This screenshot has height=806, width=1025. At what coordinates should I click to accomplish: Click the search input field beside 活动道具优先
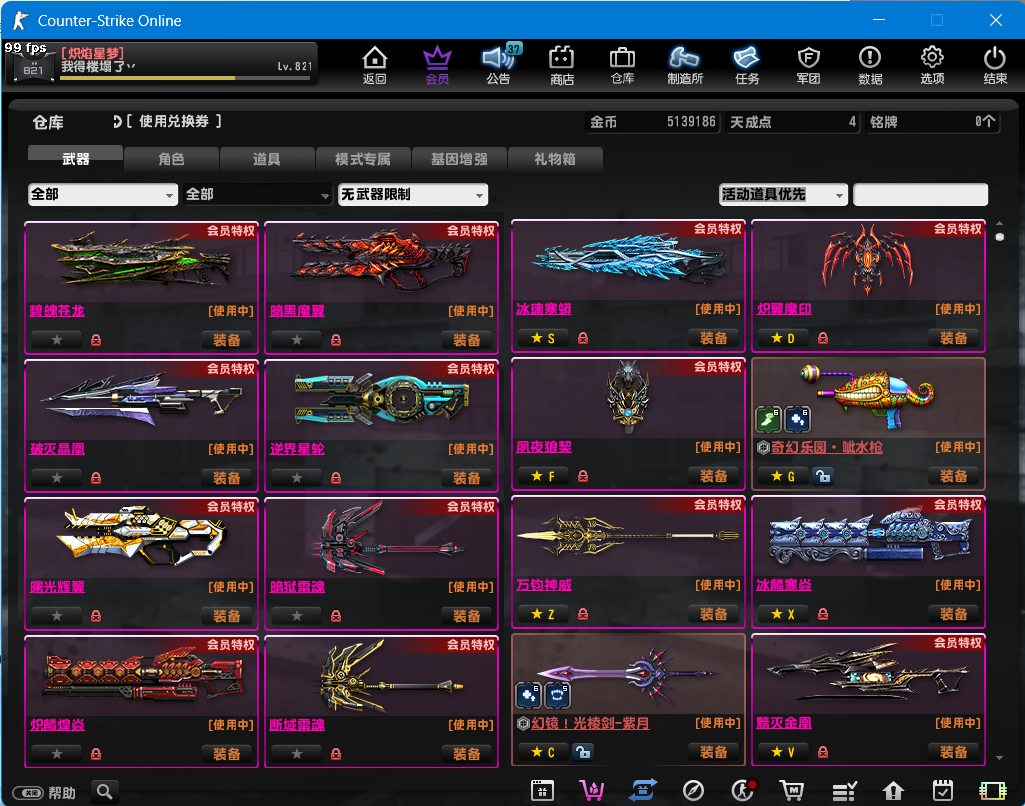pos(920,194)
